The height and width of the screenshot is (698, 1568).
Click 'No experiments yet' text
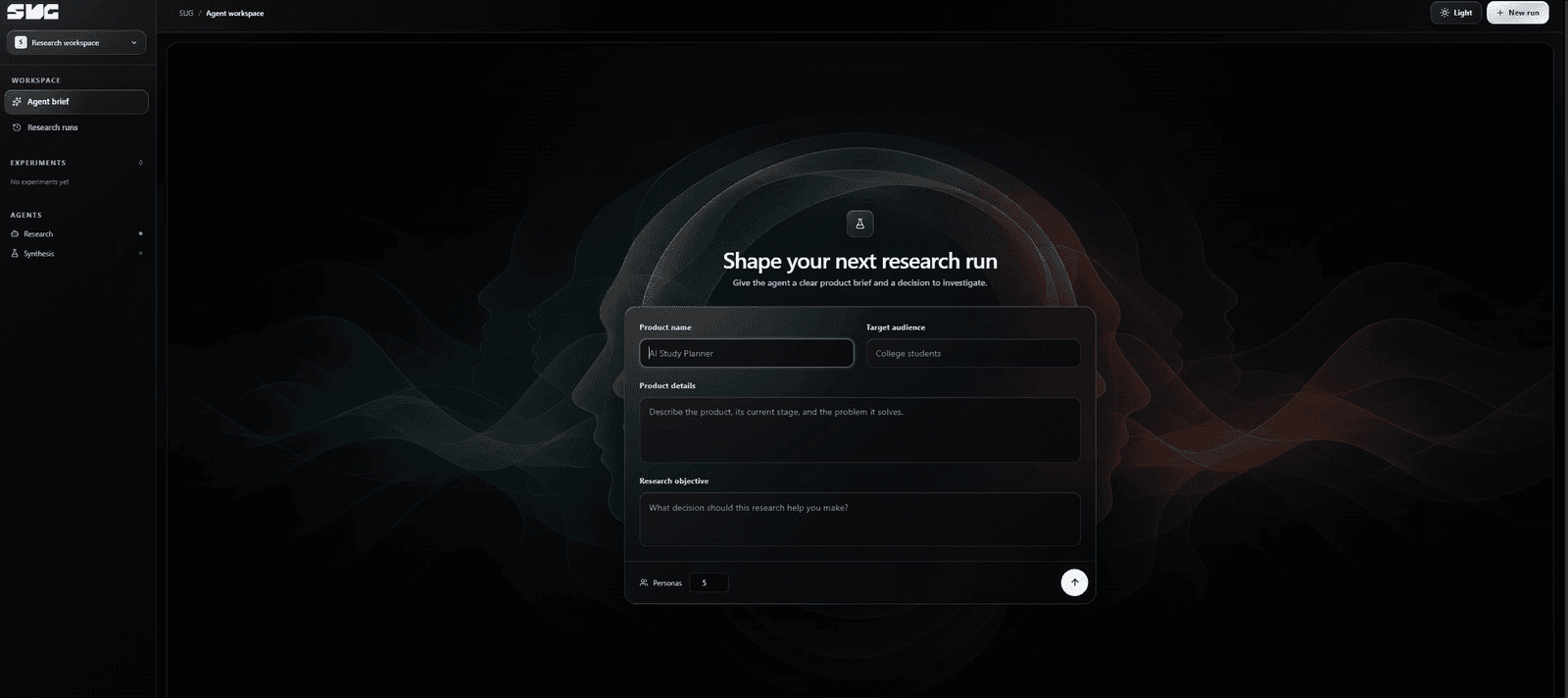coord(39,182)
